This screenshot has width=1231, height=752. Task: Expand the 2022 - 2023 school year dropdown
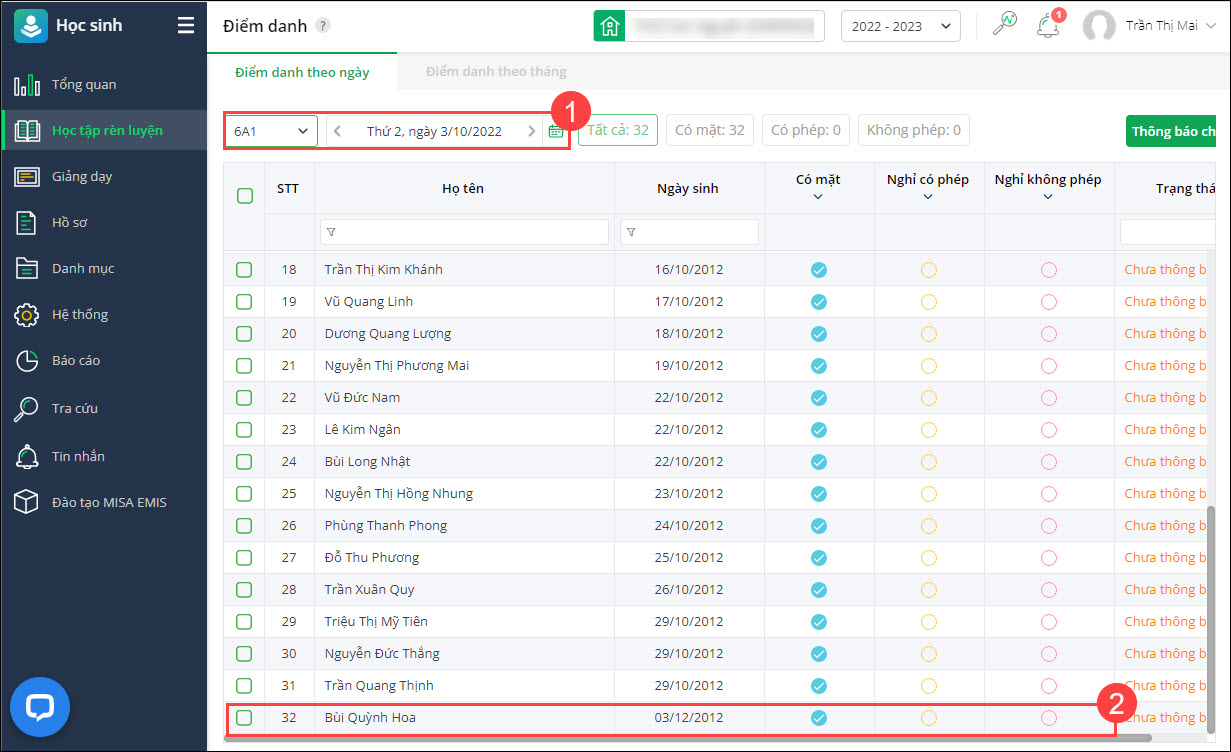pos(900,26)
